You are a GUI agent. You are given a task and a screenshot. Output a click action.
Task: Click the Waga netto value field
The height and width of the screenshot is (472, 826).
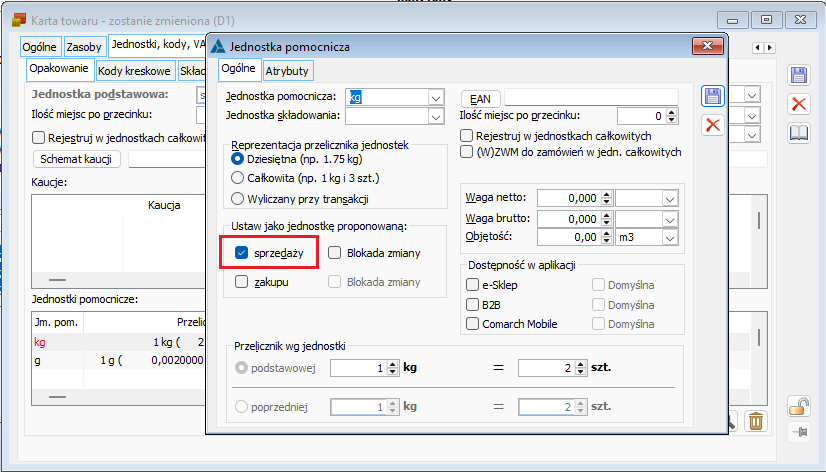pyautogui.click(x=568, y=198)
